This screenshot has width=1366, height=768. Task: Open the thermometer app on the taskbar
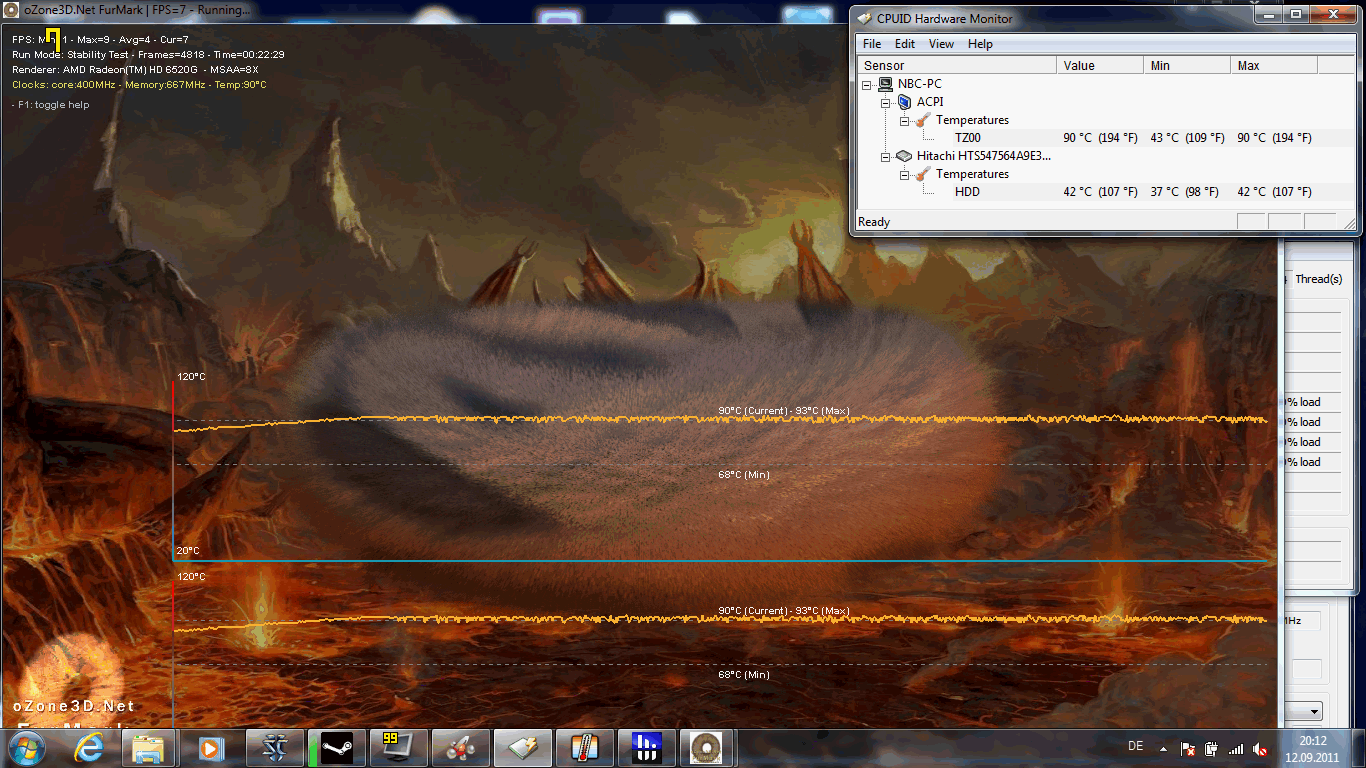[x=585, y=748]
